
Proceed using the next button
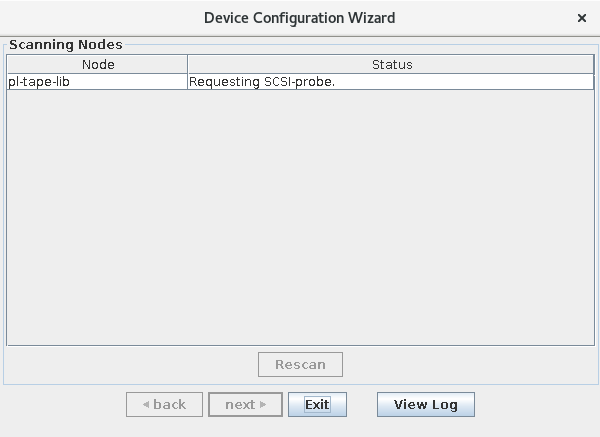[x=245, y=405]
